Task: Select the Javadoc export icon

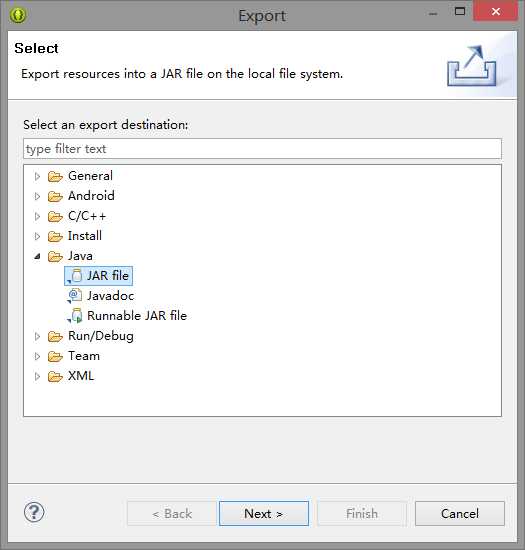Action: click(75, 296)
